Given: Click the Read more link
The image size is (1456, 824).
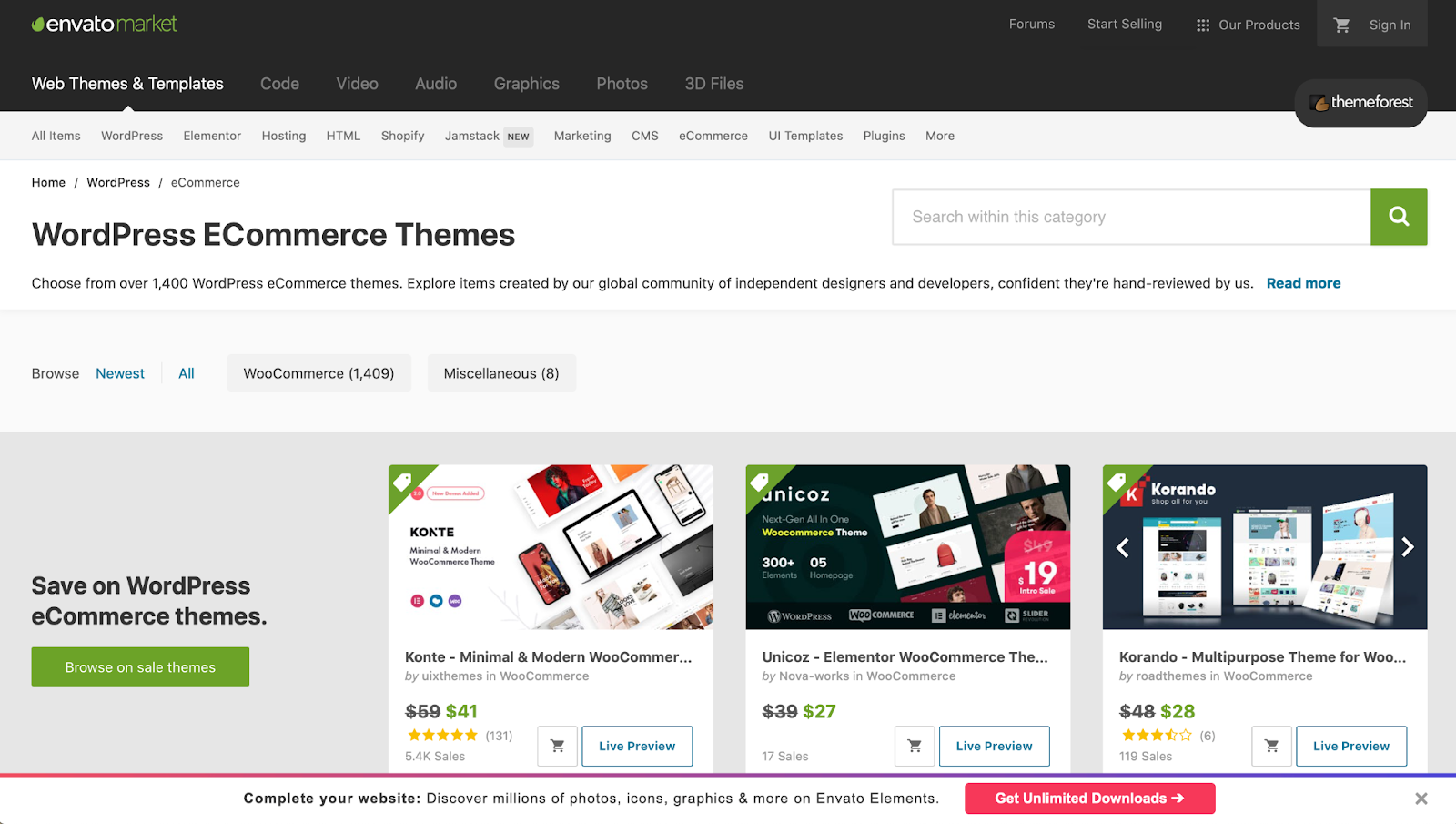Looking at the screenshot, I should point(1303,283).
